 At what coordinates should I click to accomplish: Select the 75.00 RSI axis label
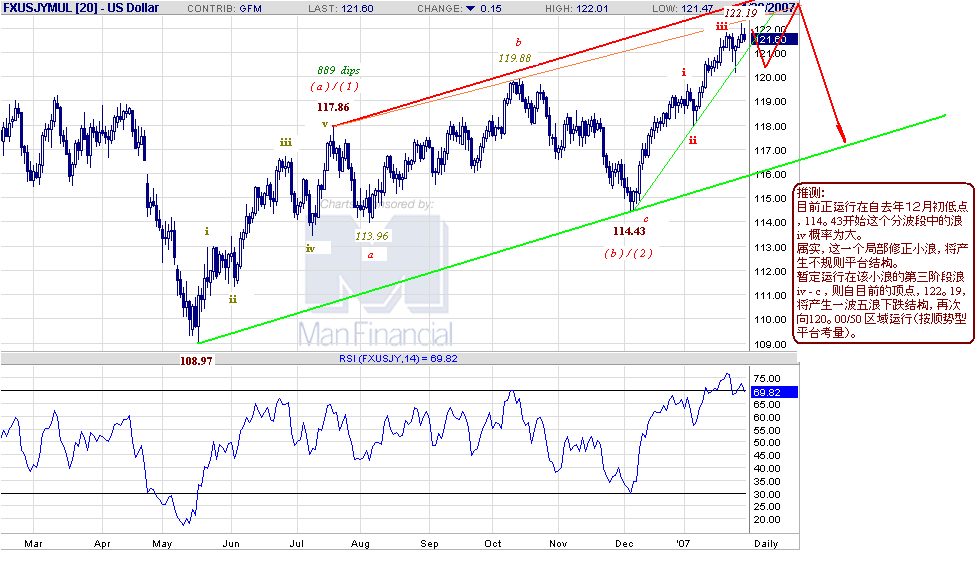[766, 379]
